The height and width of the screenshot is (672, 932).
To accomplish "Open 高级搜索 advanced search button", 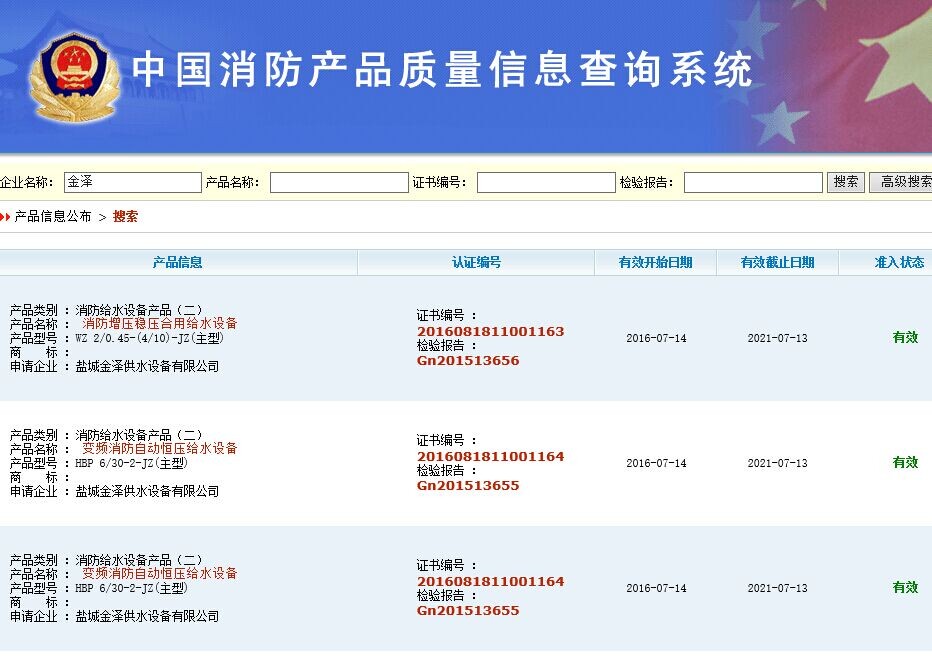I will tap(900, 182).
